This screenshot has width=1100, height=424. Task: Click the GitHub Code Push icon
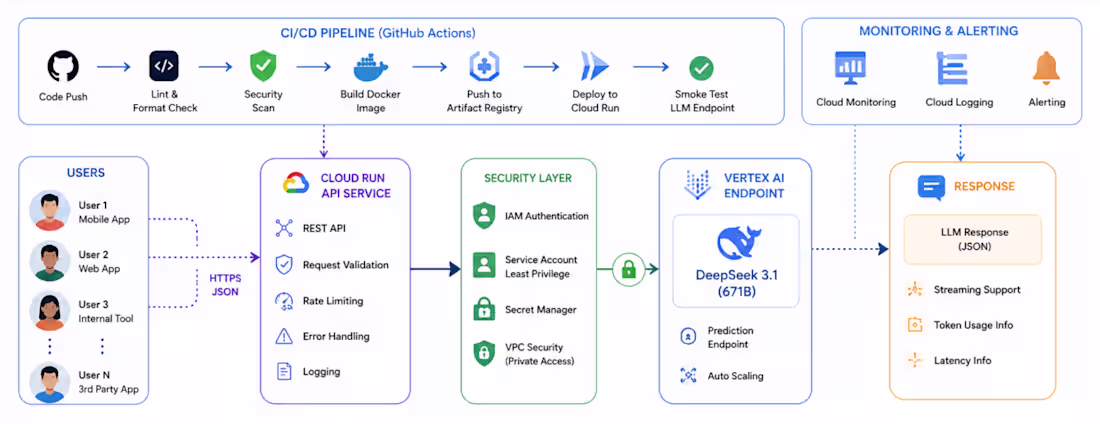point(63,67)
